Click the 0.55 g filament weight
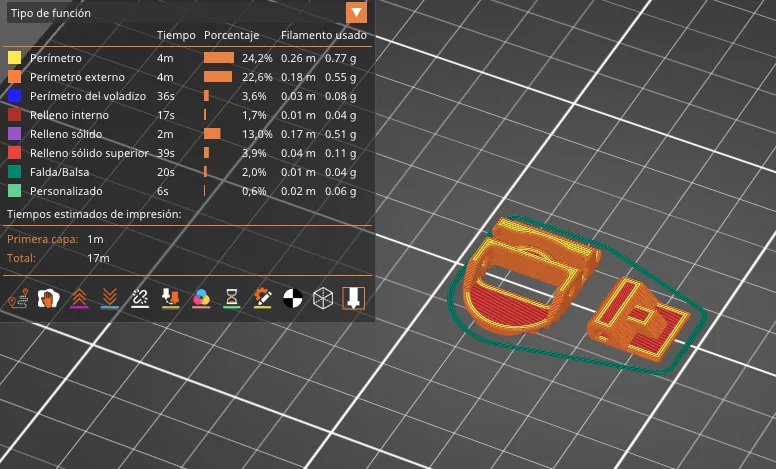This screenshot has width=776, height=469. coord(340,77)
